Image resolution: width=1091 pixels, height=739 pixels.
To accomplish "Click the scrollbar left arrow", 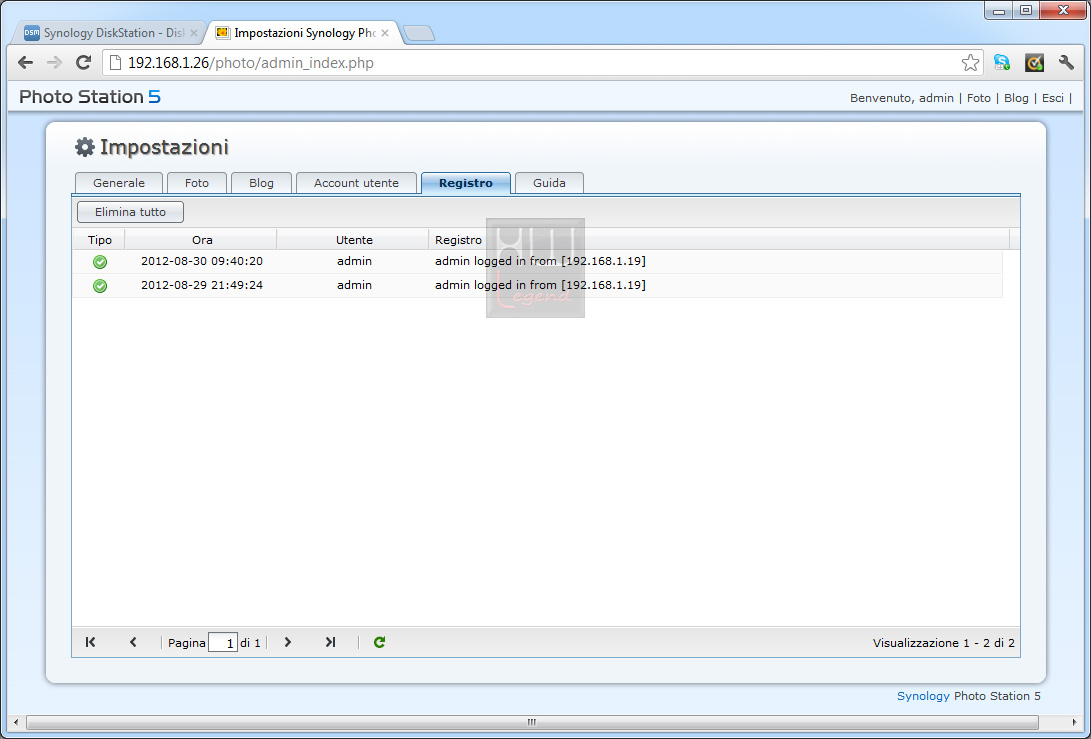I will click(x=16, y=722).
